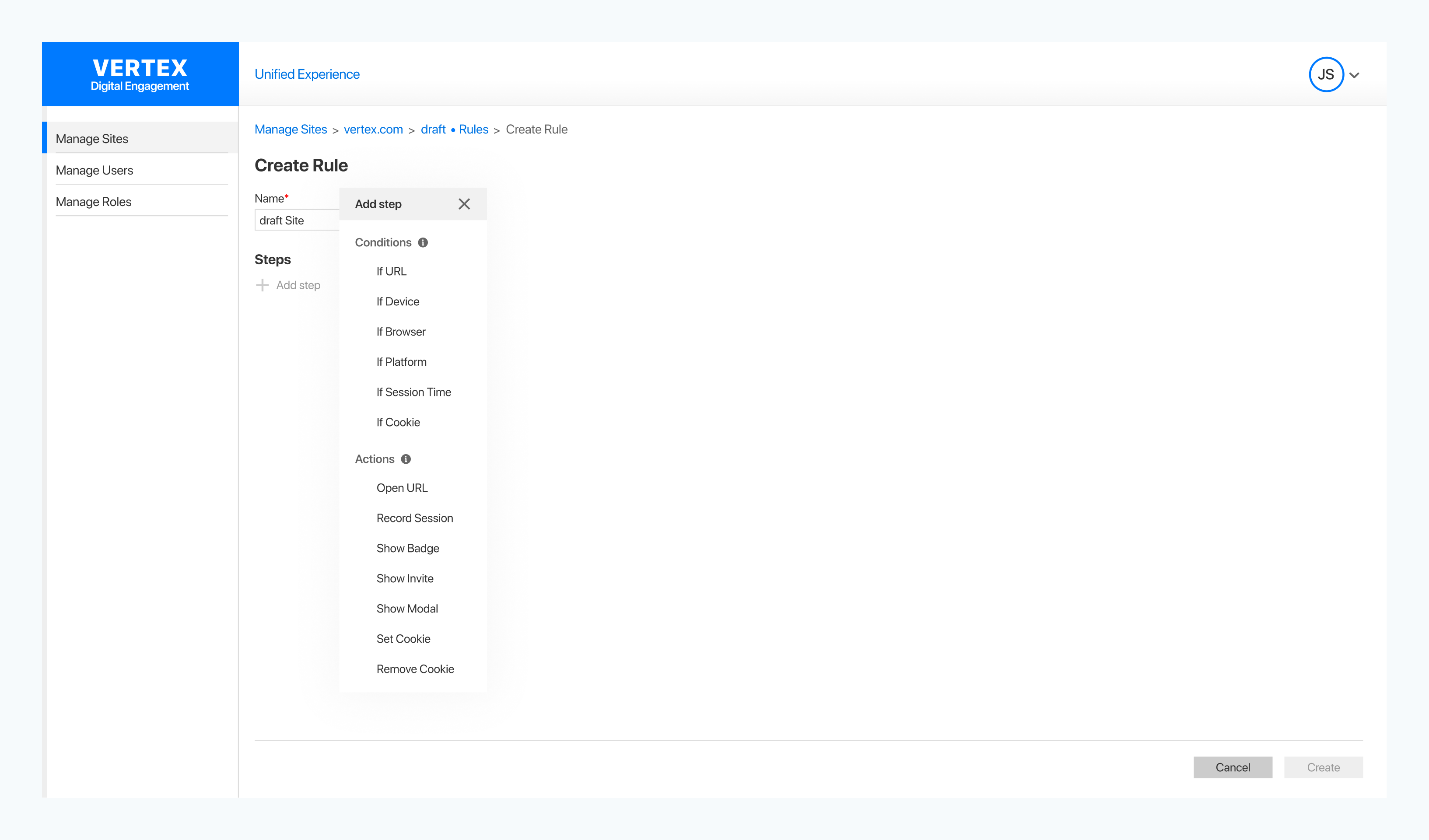Expand the user account dropdown arrow
The height and width of the screenshot is (840, 1429).
[1355, 75]
